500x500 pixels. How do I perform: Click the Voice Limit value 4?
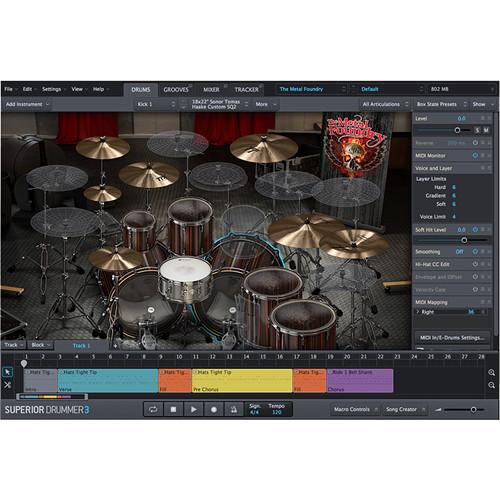454,217
